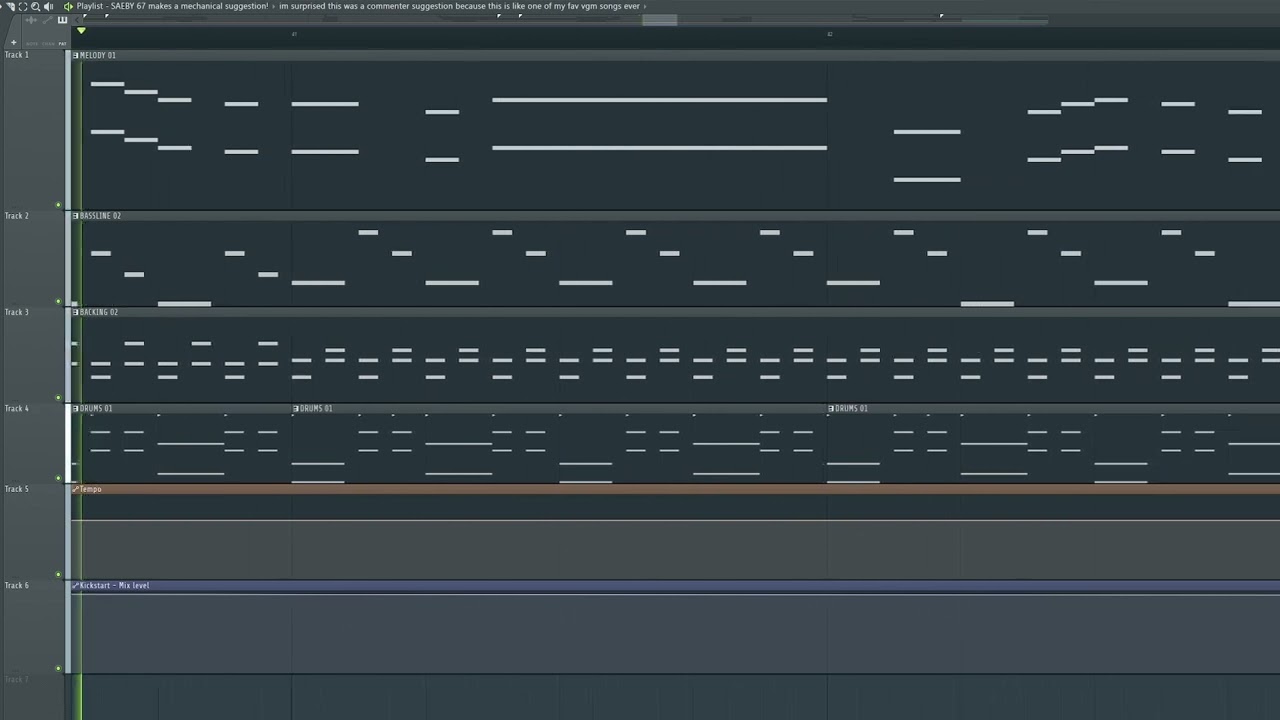
Task: Select the Track 4 header label
Action: click(17, 408)
